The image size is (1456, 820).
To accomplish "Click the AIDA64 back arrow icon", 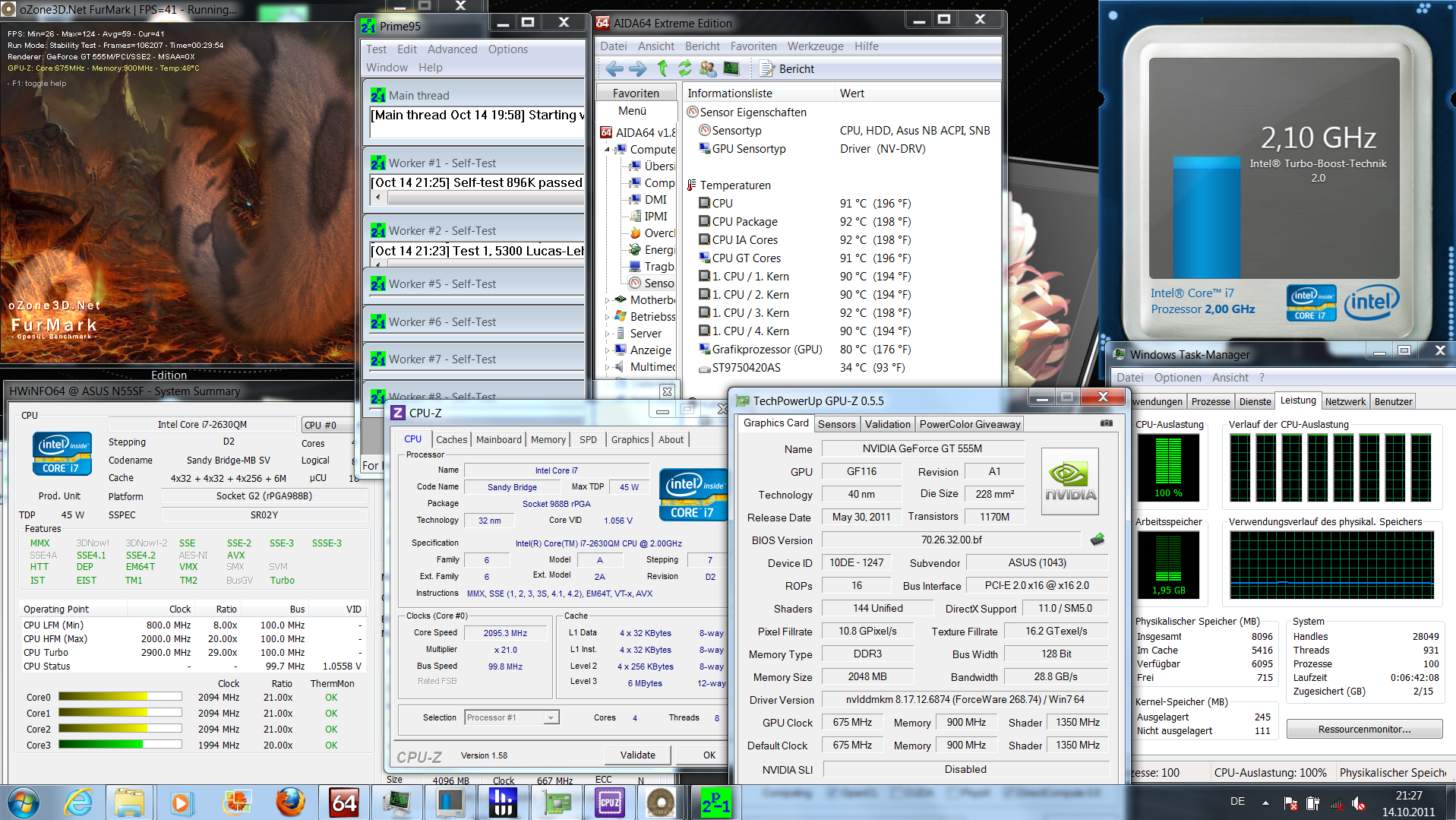I will [614, 69].
